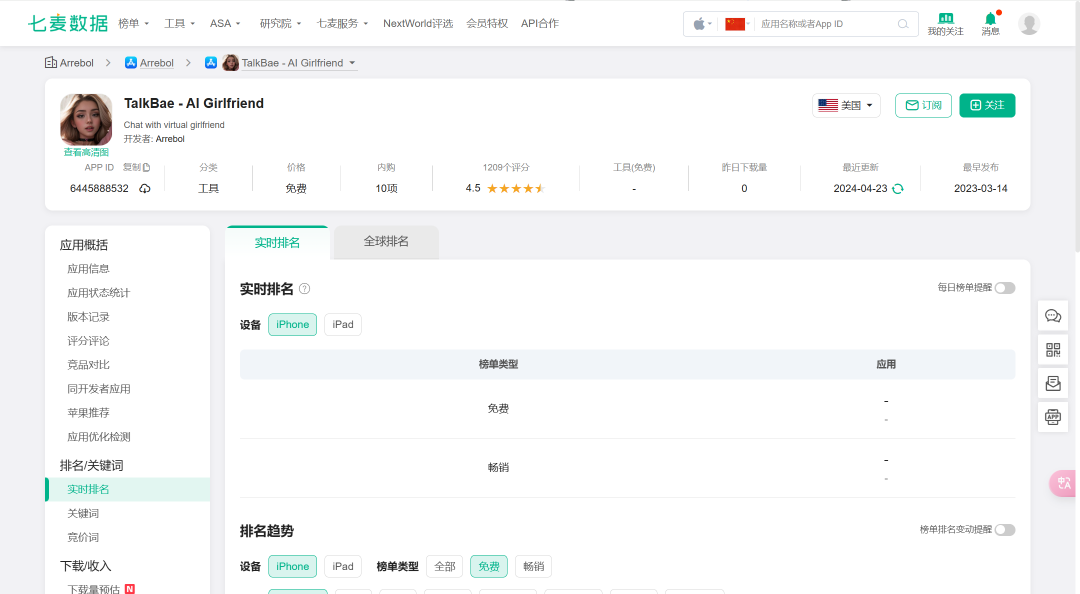
Task: Open 版本记录 in the sidebar
Action: (88, 317)
